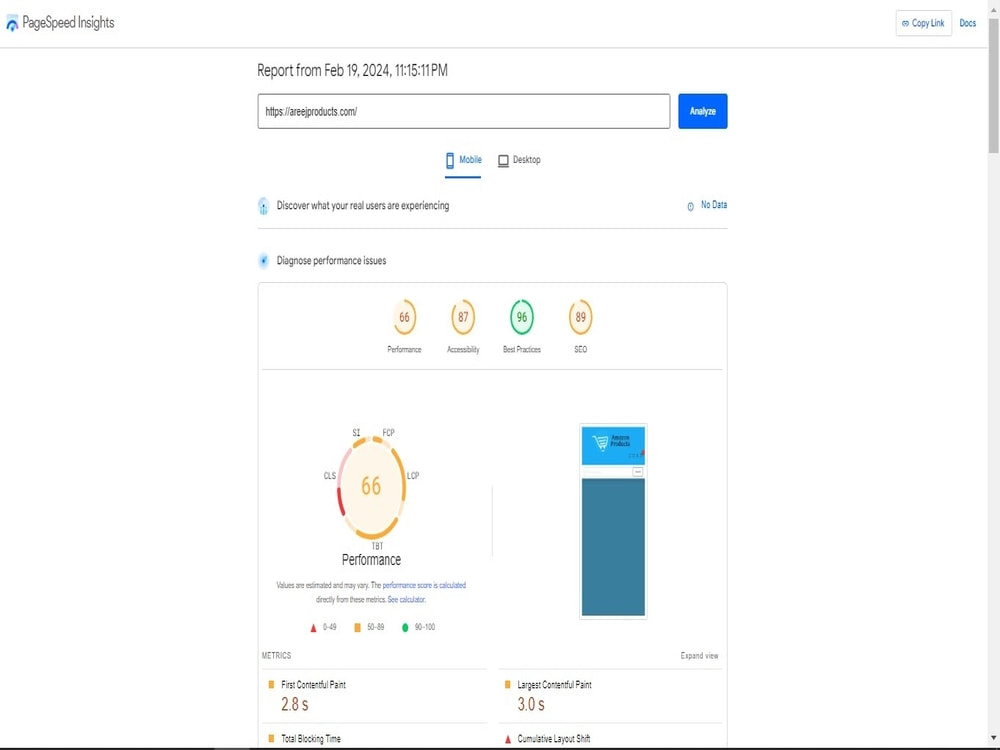Viewport: 1000px width, 750px height.
Task: Click the page vertical scrollbar thumb
Action: pos(994,86)
